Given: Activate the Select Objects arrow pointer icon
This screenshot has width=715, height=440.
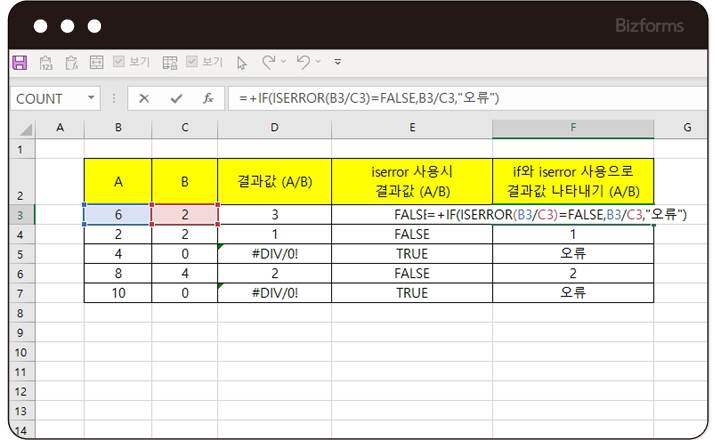Looking at the screenshot, I should 242,62.
